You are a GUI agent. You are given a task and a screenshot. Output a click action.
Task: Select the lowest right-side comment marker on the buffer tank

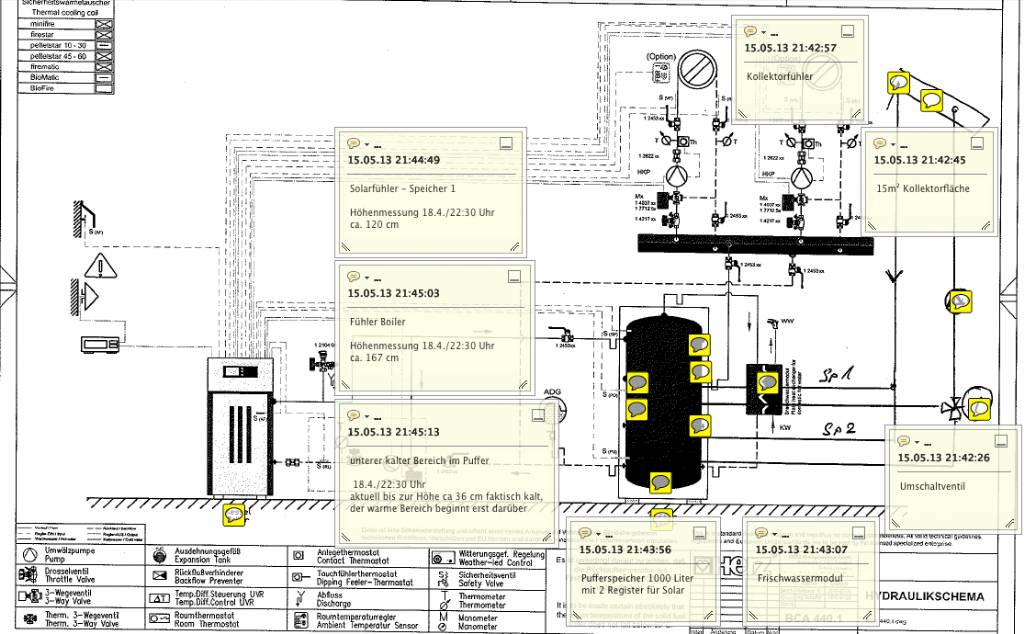coord(699,426)
